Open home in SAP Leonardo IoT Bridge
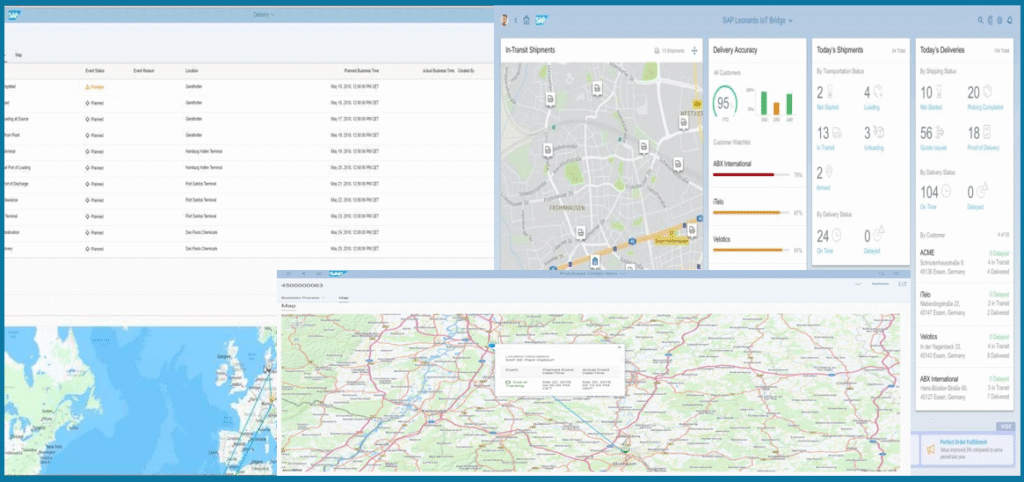The width and height of the screenshot is (1024, 482). [526, 20]
